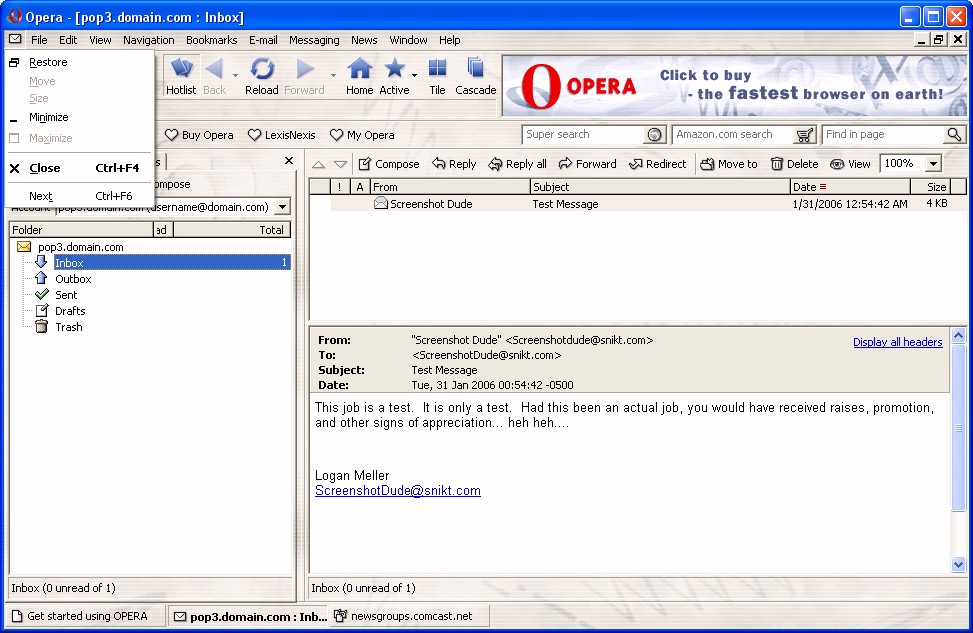Open LexisNexis bookmark

click(x=282, y=135)
